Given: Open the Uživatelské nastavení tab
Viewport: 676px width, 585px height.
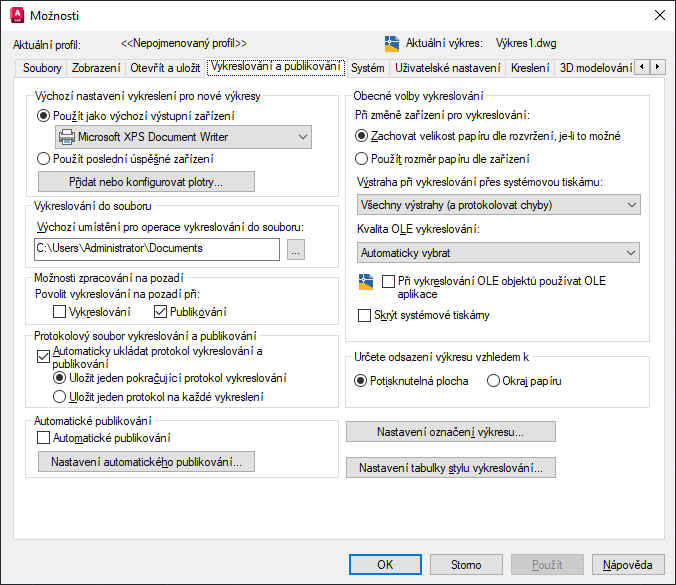Looking at the screenshot, I should coord(447,68).
